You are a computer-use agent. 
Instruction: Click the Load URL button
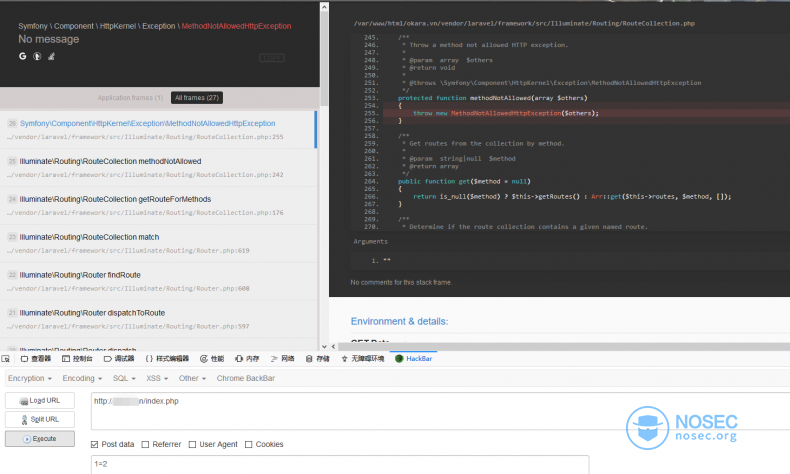click(x=40, y=400)
